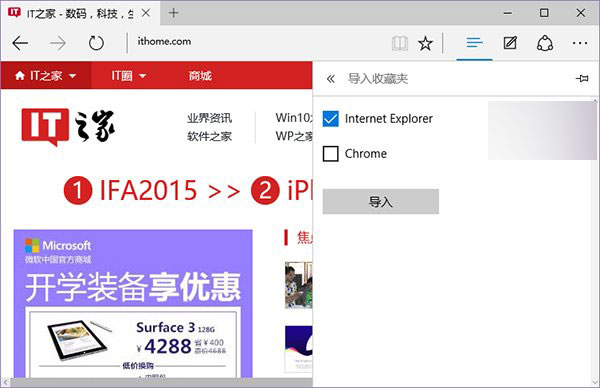
Task: Open the 软件之家 link
Action: [209, 136]
